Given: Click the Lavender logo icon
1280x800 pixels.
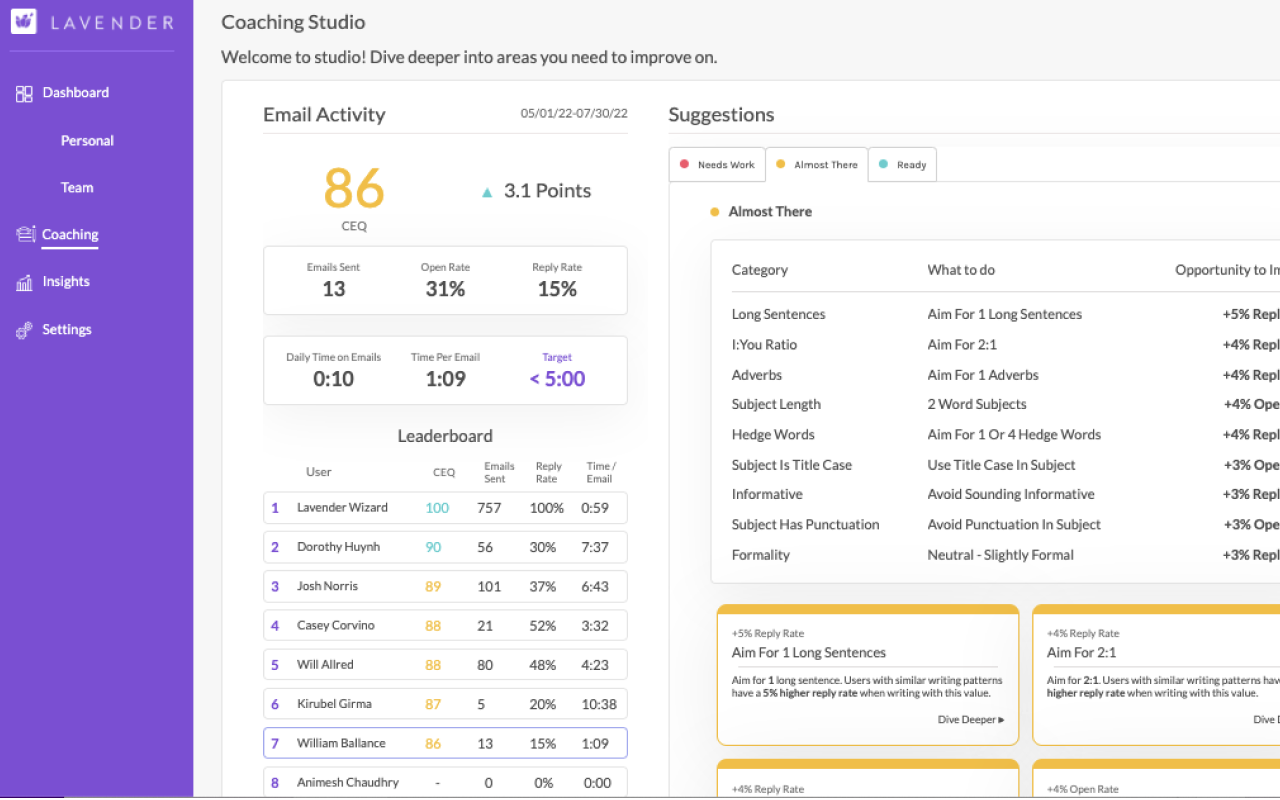Looking at the screenshot, I should tap(24, 21).
